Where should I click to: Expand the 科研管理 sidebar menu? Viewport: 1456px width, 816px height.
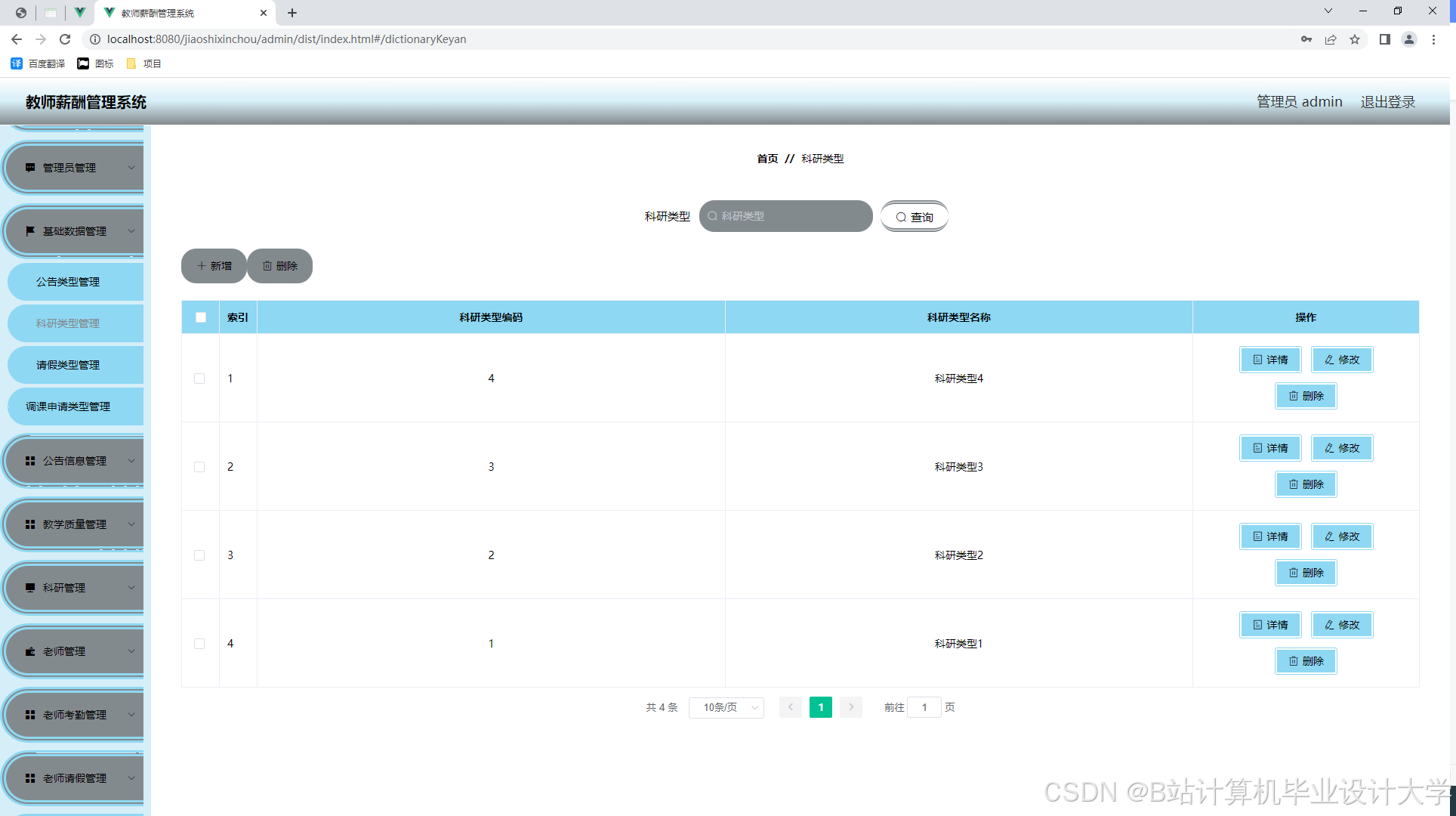[74, 588]
